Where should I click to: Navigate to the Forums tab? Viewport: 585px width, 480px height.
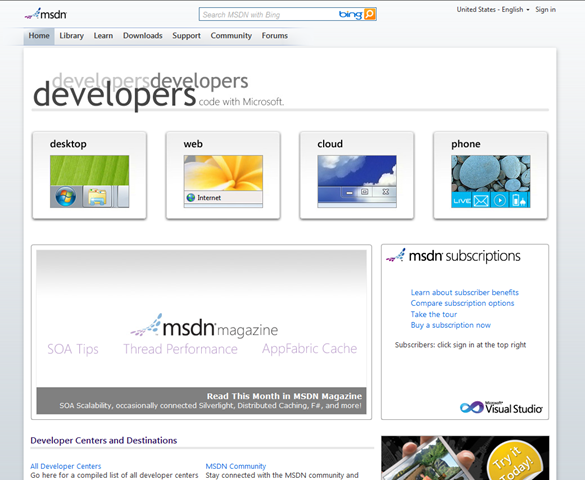pos(275,36)
